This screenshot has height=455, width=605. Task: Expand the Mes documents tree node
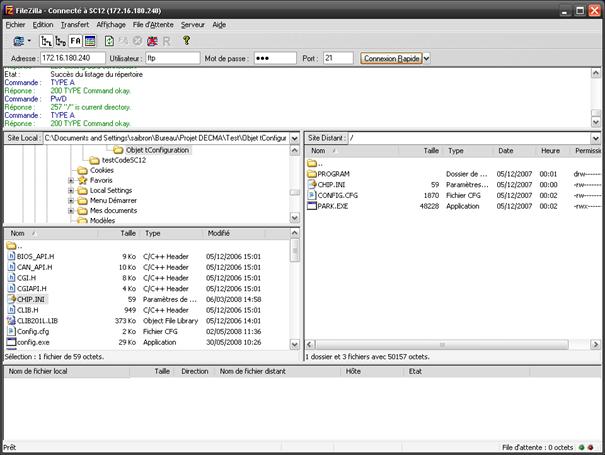(71, 210)
